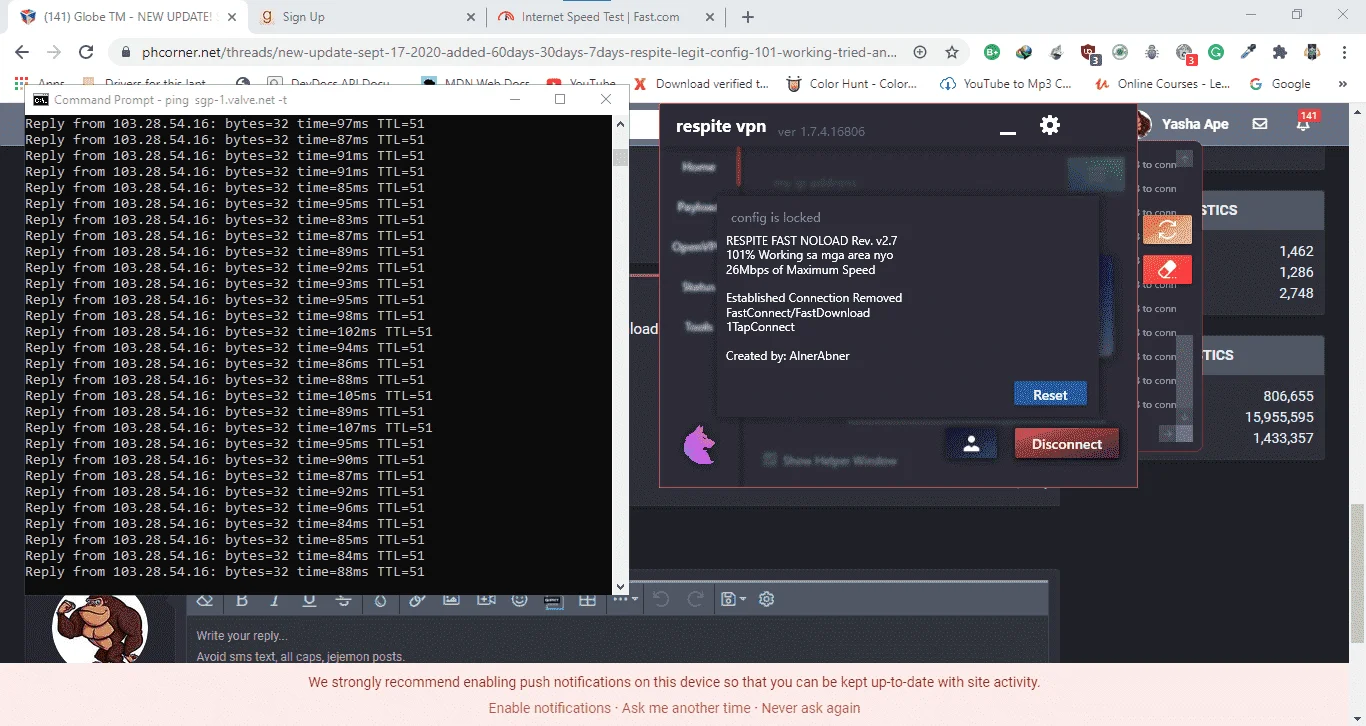Reload the current page

point(86,52)
